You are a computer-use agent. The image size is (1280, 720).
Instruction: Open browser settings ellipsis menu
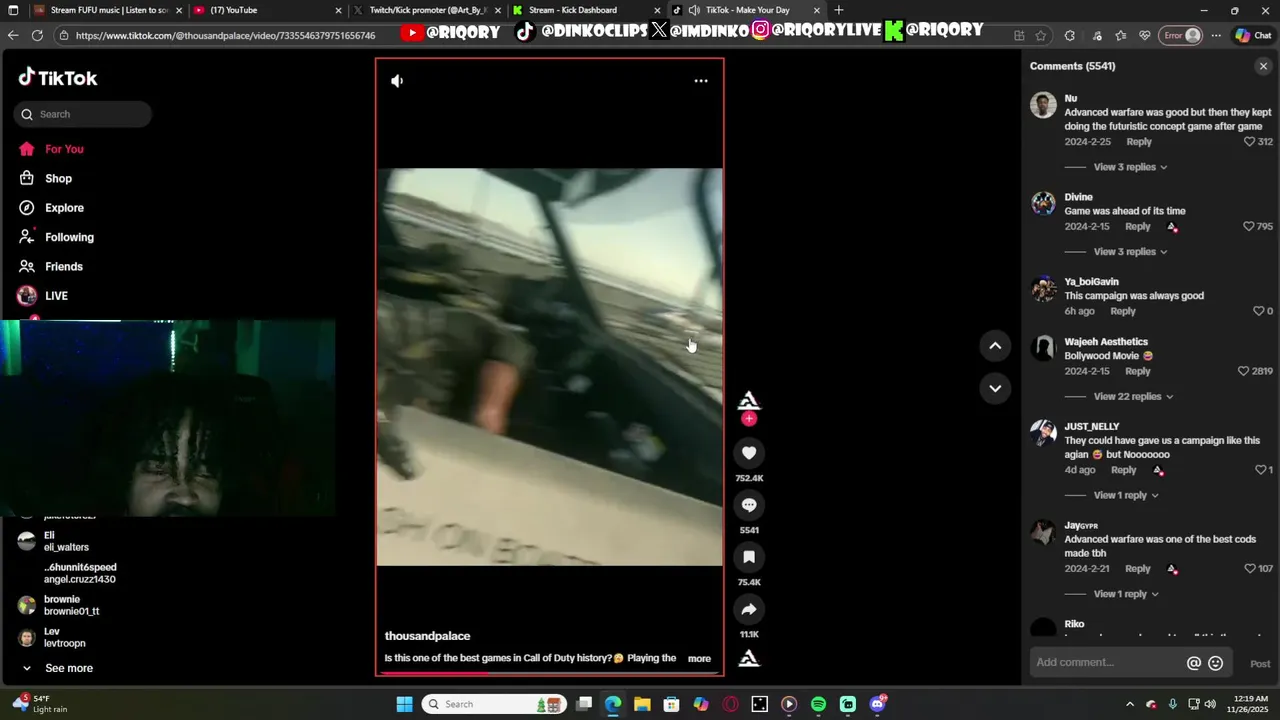click(1216, 35)
